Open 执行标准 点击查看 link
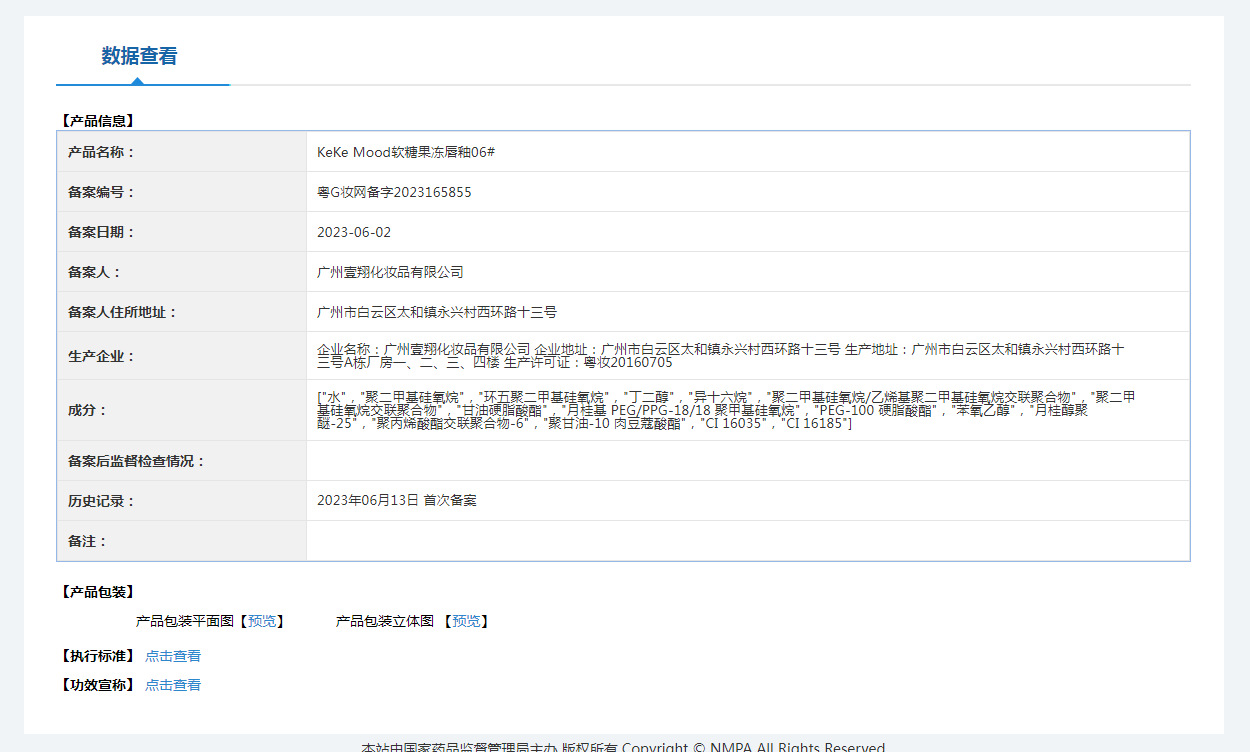 173,657
